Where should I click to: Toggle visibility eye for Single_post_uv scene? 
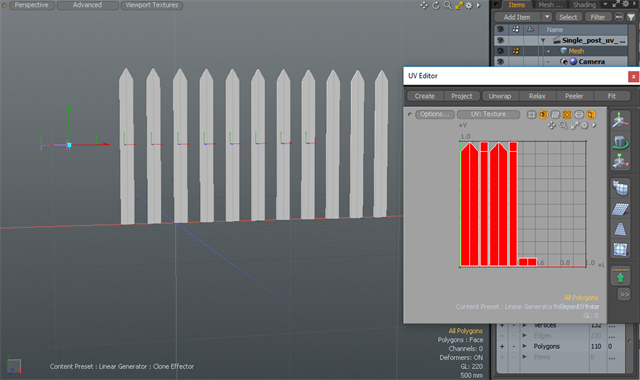(500, 40)
